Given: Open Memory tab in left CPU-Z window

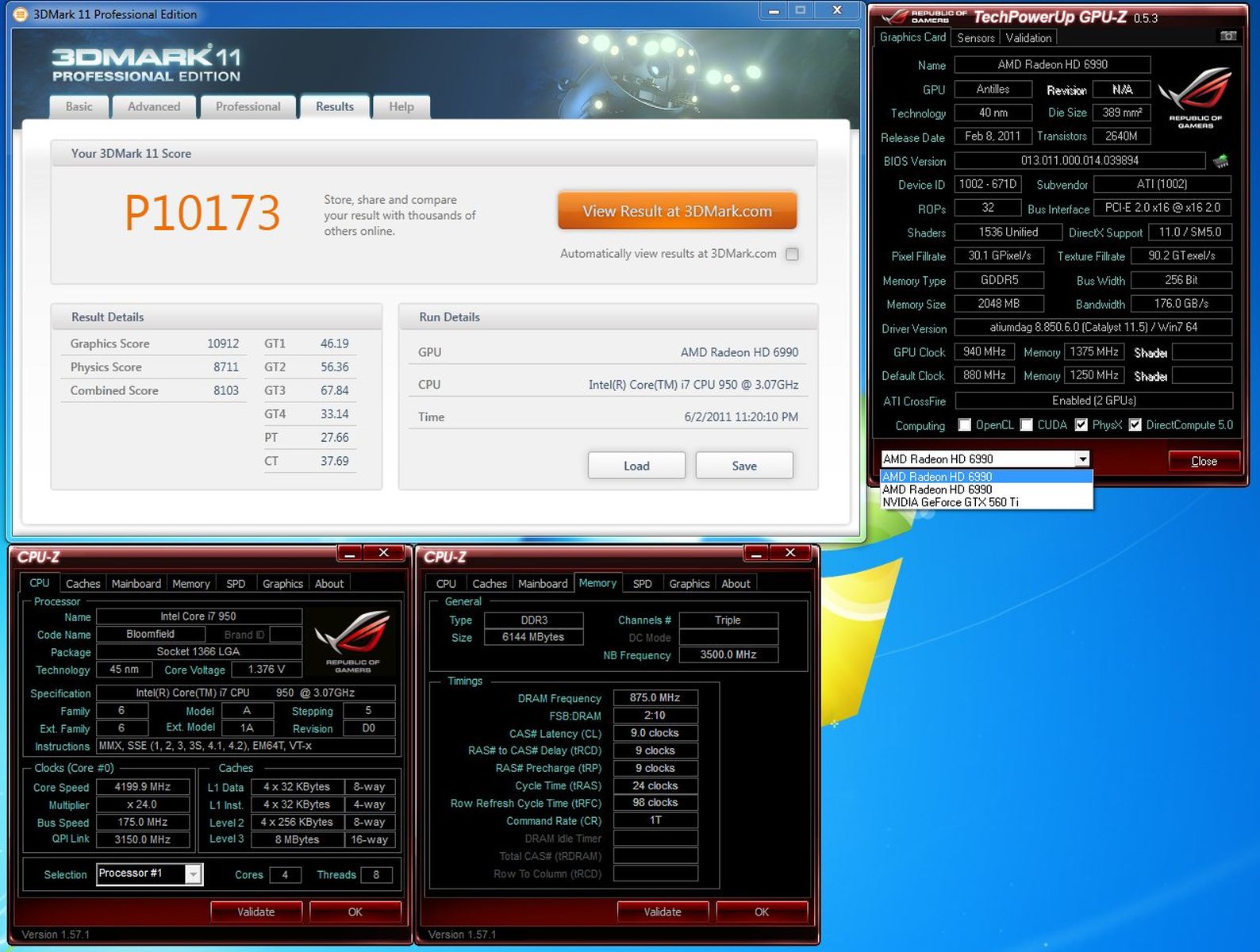Looking at the screenshot, I should pyautogui.click(x=191, y=584).
